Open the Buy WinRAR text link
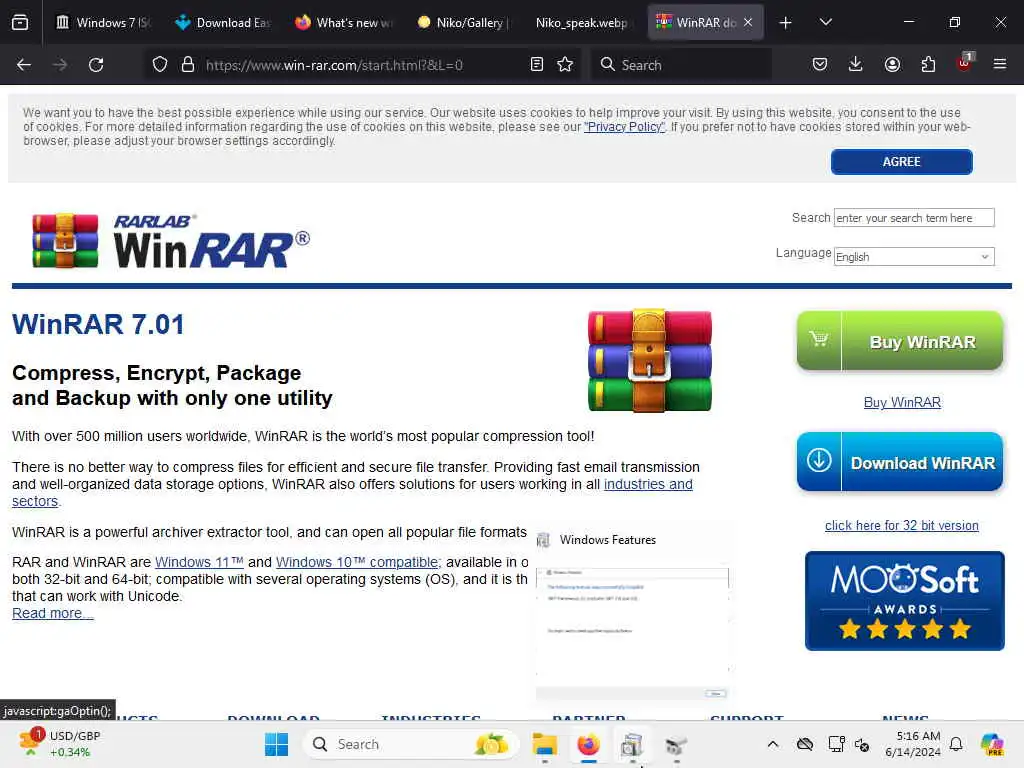 click(x=902, y=402)
